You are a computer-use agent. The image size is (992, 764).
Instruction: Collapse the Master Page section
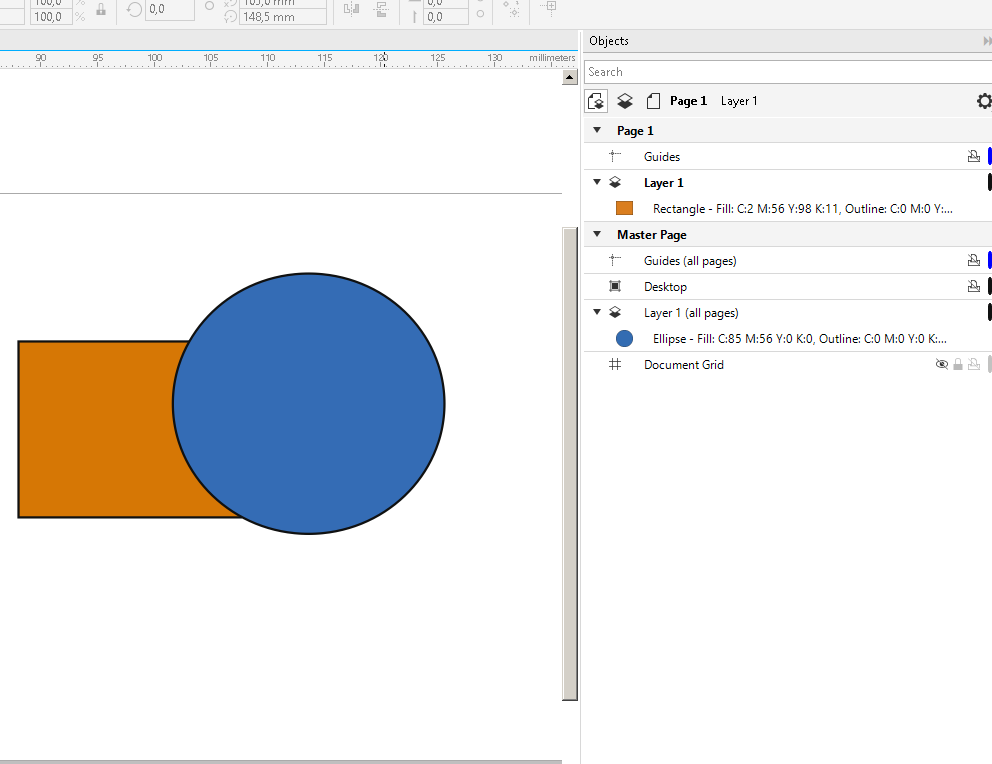(597, 235)
